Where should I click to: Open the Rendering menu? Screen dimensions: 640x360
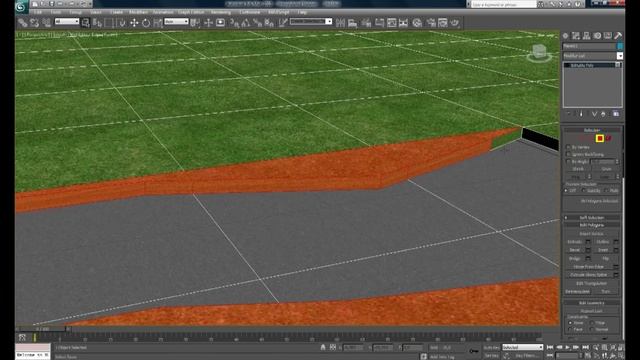tap(221, 12)
